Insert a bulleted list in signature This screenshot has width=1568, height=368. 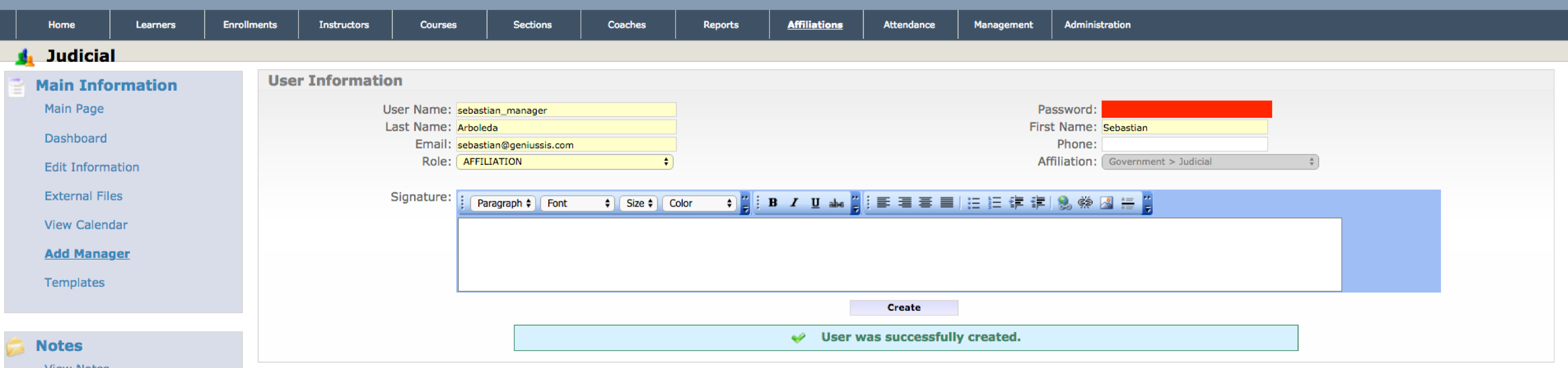pyautogui.click(x=973, y=203)
